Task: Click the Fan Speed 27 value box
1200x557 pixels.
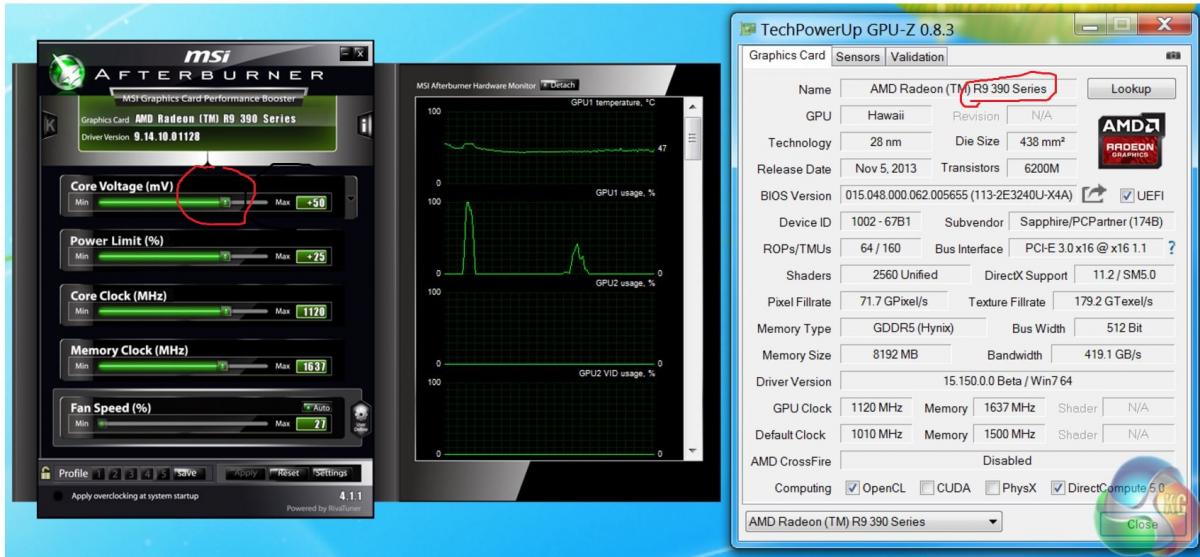Action: 313,424
